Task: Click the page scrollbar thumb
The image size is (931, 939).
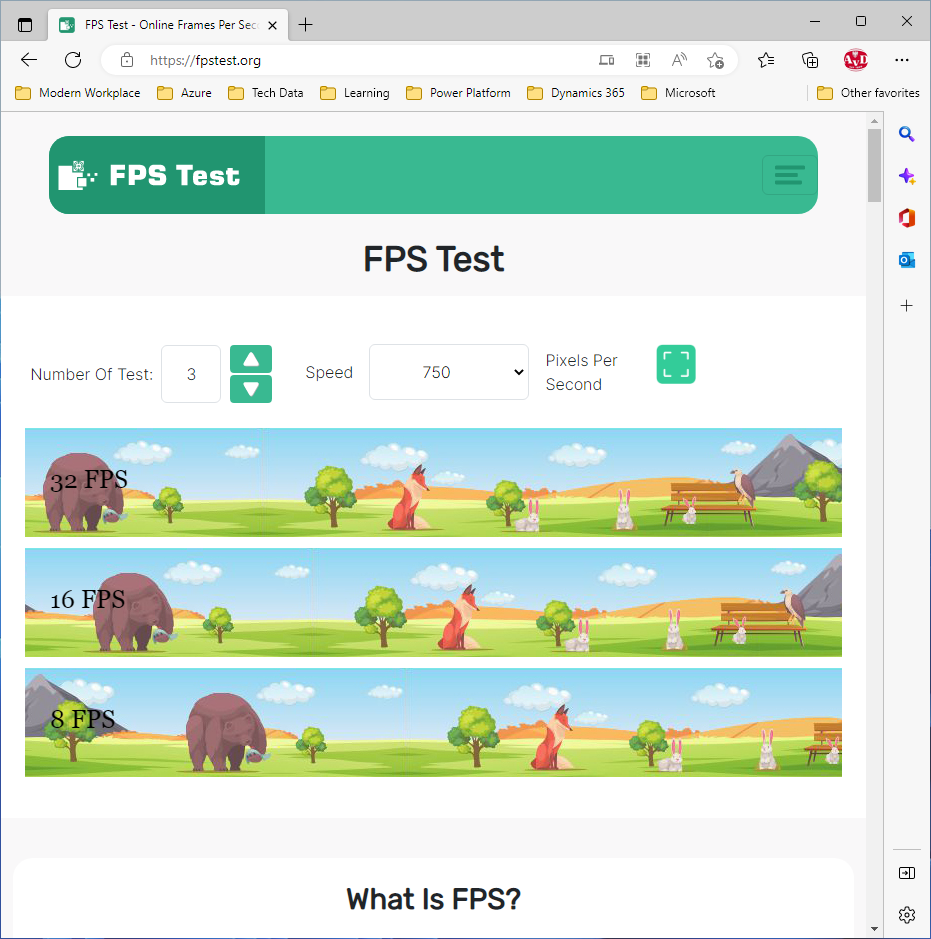Action: (874, 165)
